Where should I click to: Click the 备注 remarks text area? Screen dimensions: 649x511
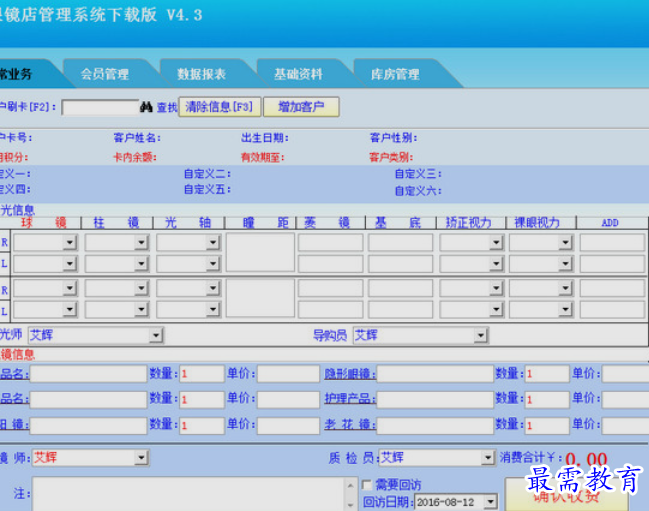click(x=188, y=494)
